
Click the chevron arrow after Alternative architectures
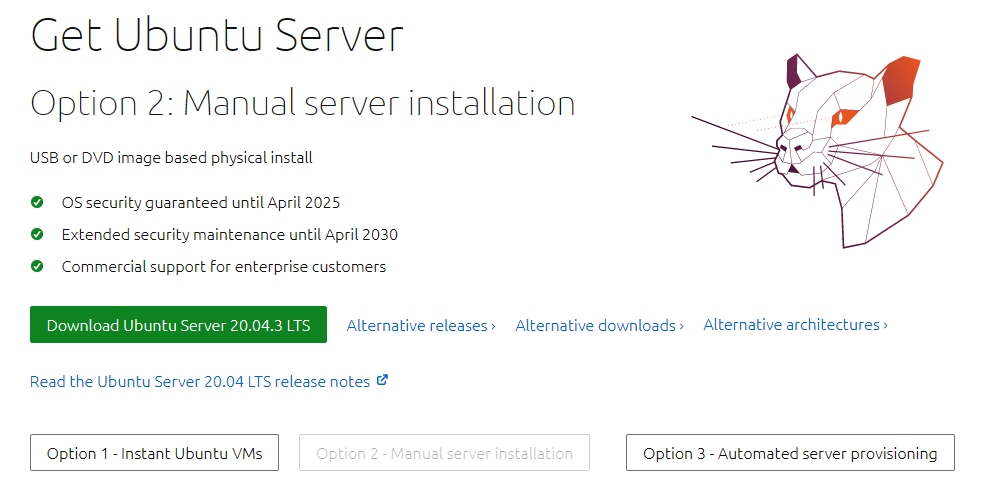(886, 325)
